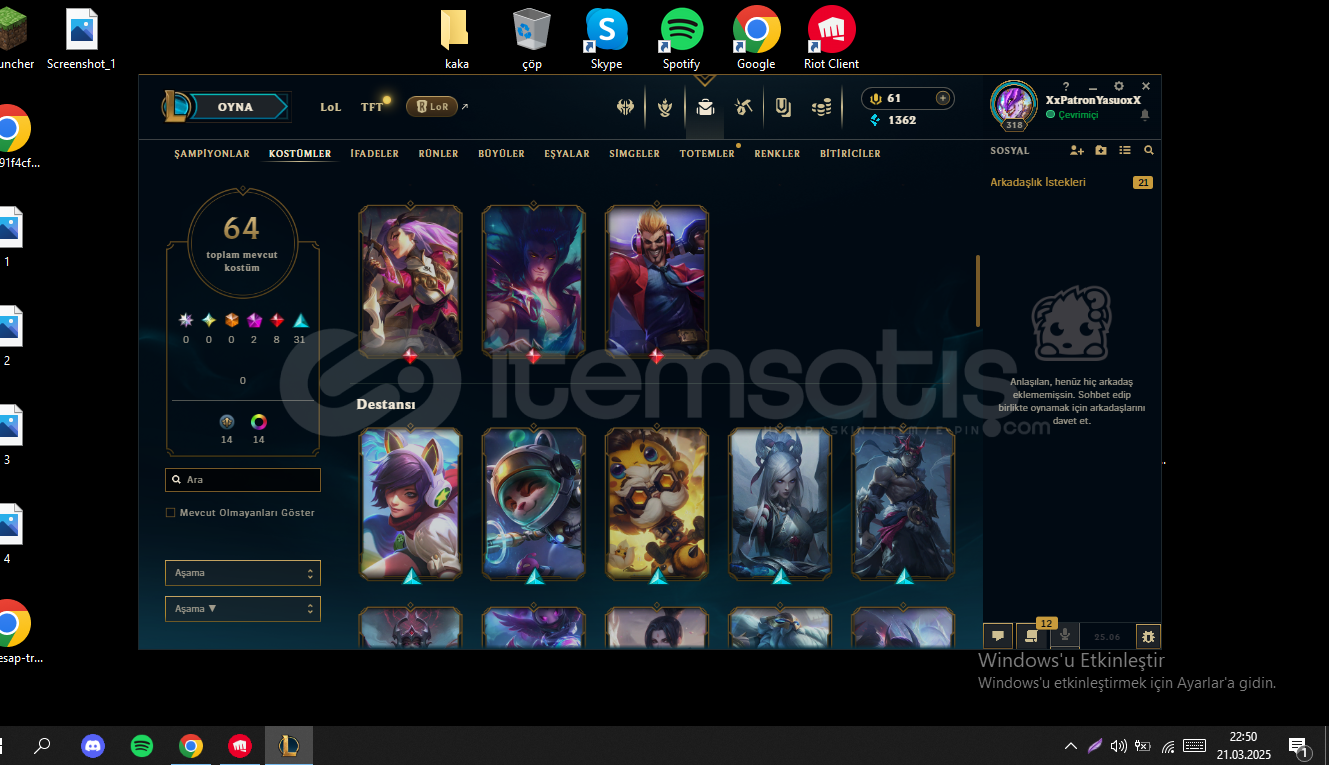The height and width of the screenshot is (765, 1329).
Task: Click the pink legendary gem icon showing 2
Action: tap(254, 321)
